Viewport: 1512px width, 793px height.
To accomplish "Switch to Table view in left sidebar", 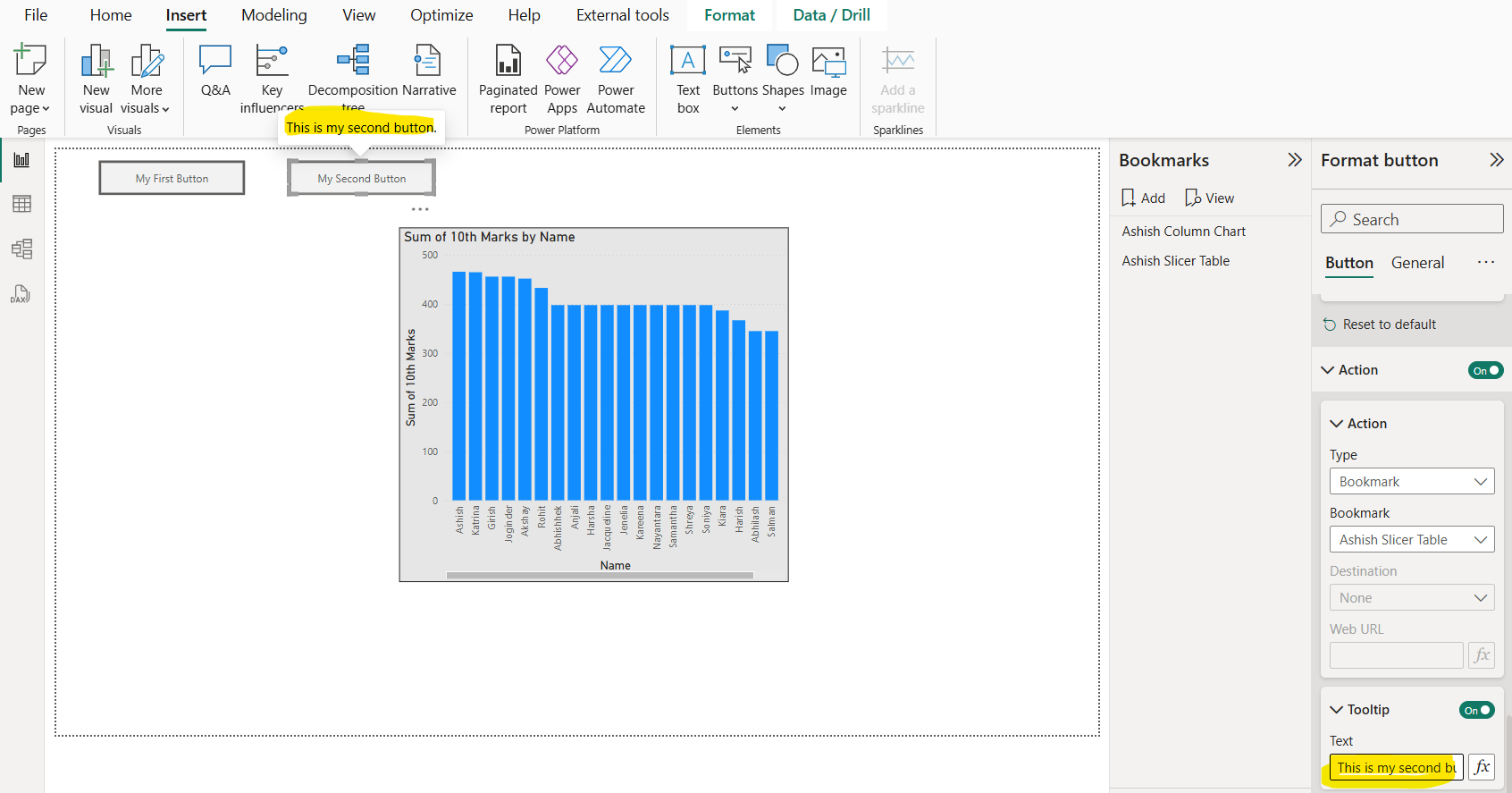I will [21, 205].
